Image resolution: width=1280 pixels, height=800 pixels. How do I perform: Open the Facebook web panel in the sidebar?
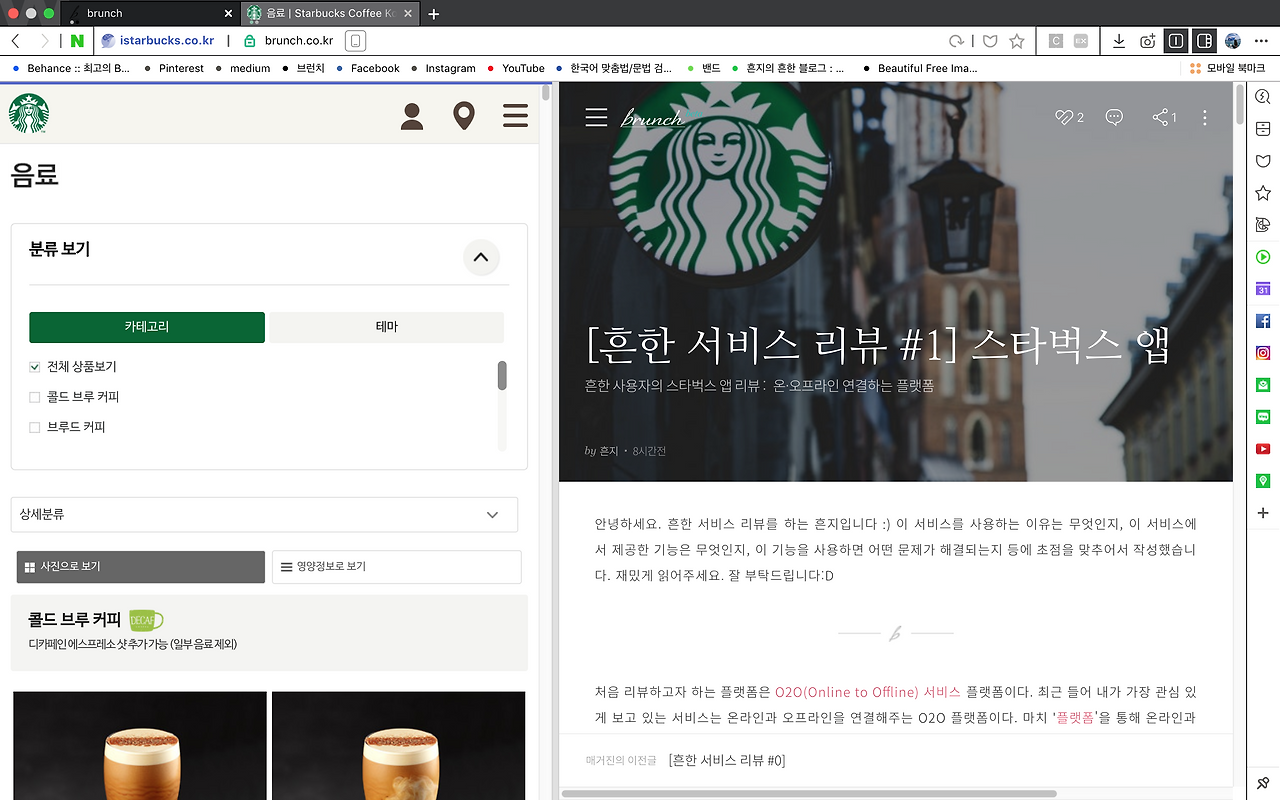[1262, 320]
